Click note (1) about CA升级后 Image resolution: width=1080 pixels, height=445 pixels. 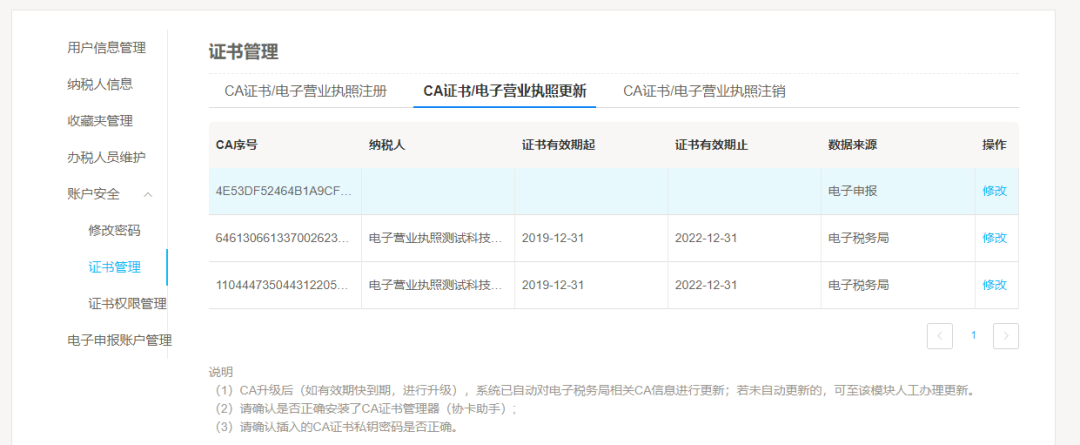(594, 391)
